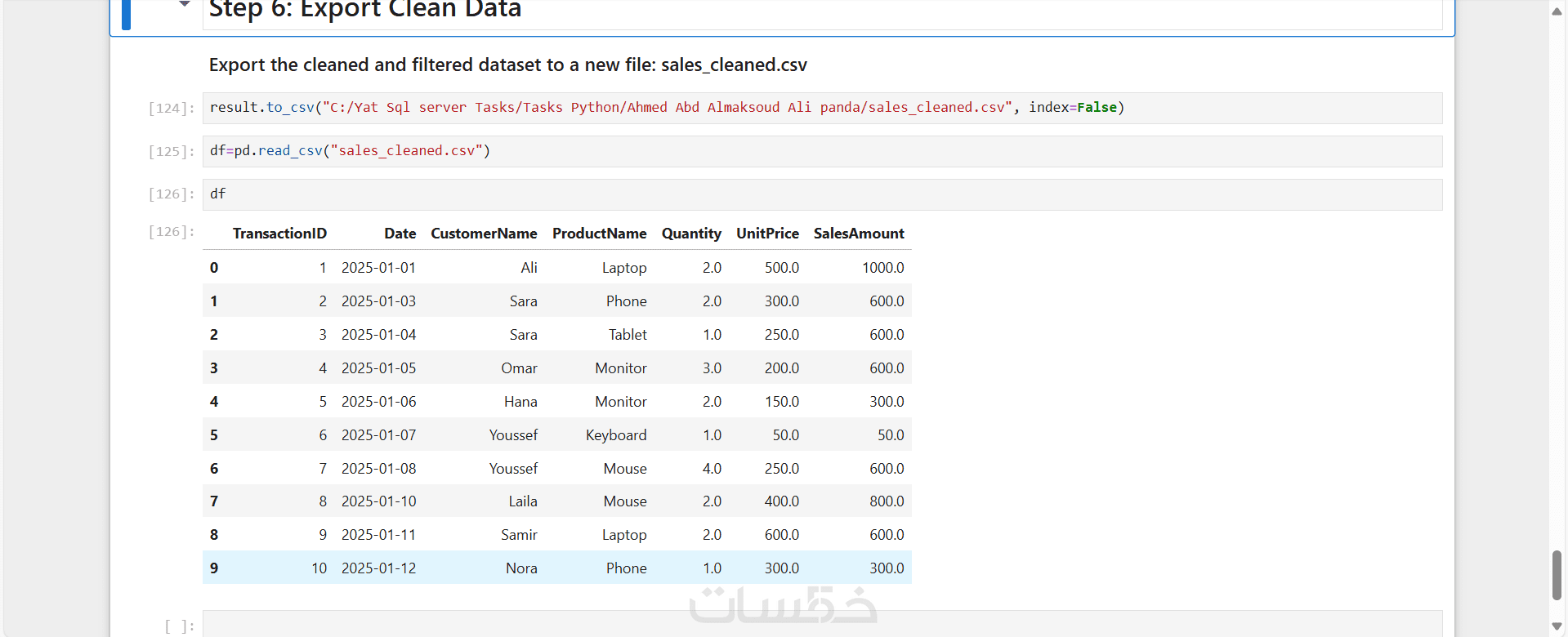This screenshot has width=1568, height=637.
Task: Grab the vertical scrollbar thumb
Action: pyautogui.click(x=1557, y=575)
